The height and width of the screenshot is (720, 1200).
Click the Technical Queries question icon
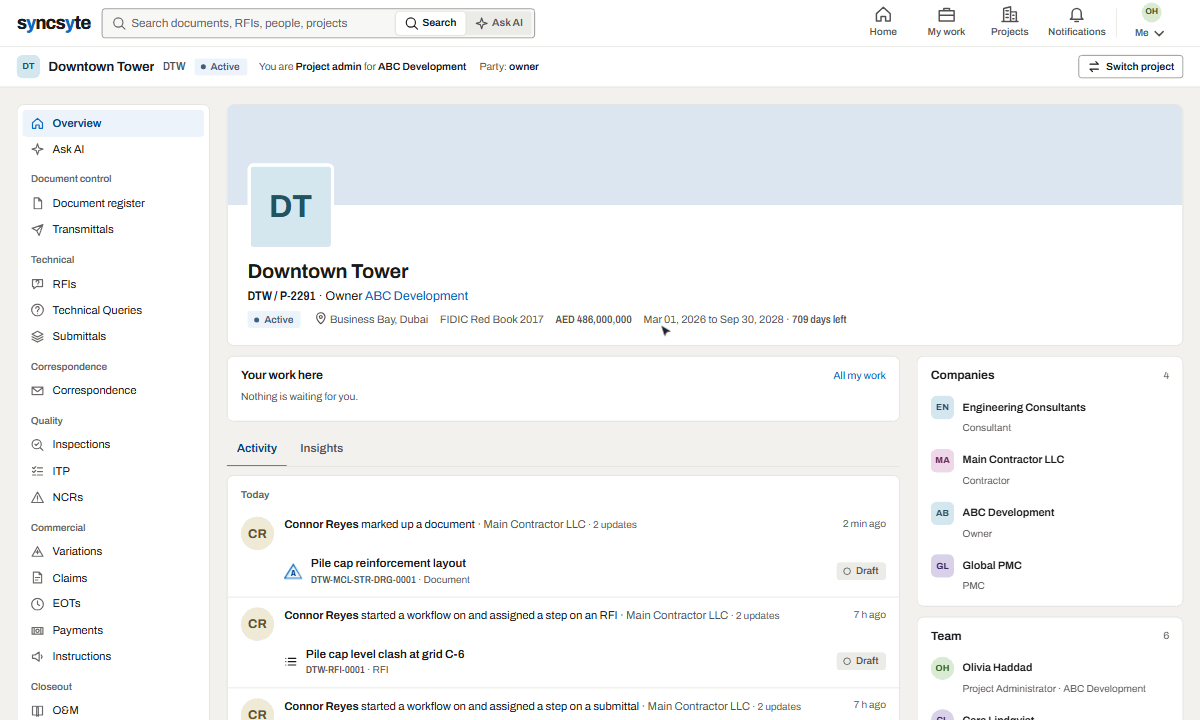point(38,310)
